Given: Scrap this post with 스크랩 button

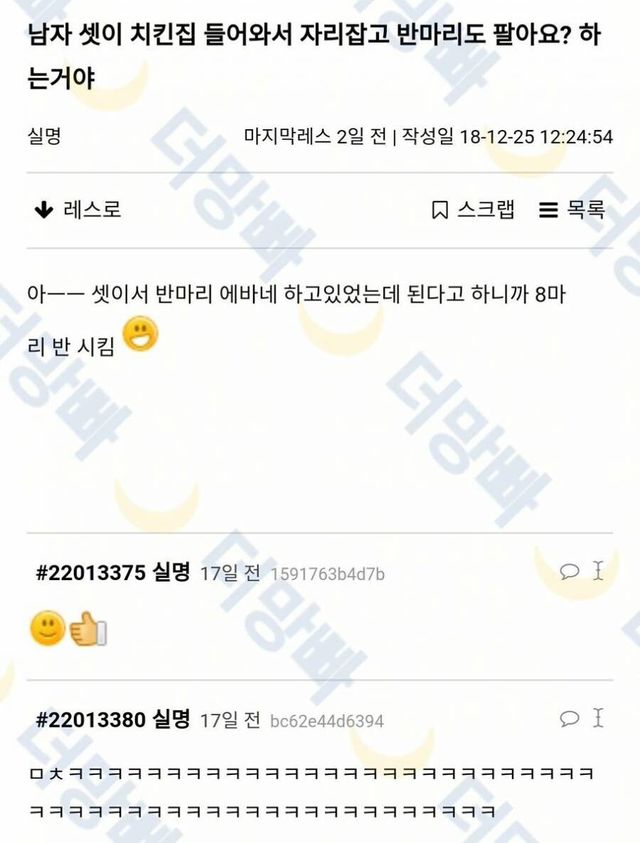Looking at the screenshot, I should (473, 210).
